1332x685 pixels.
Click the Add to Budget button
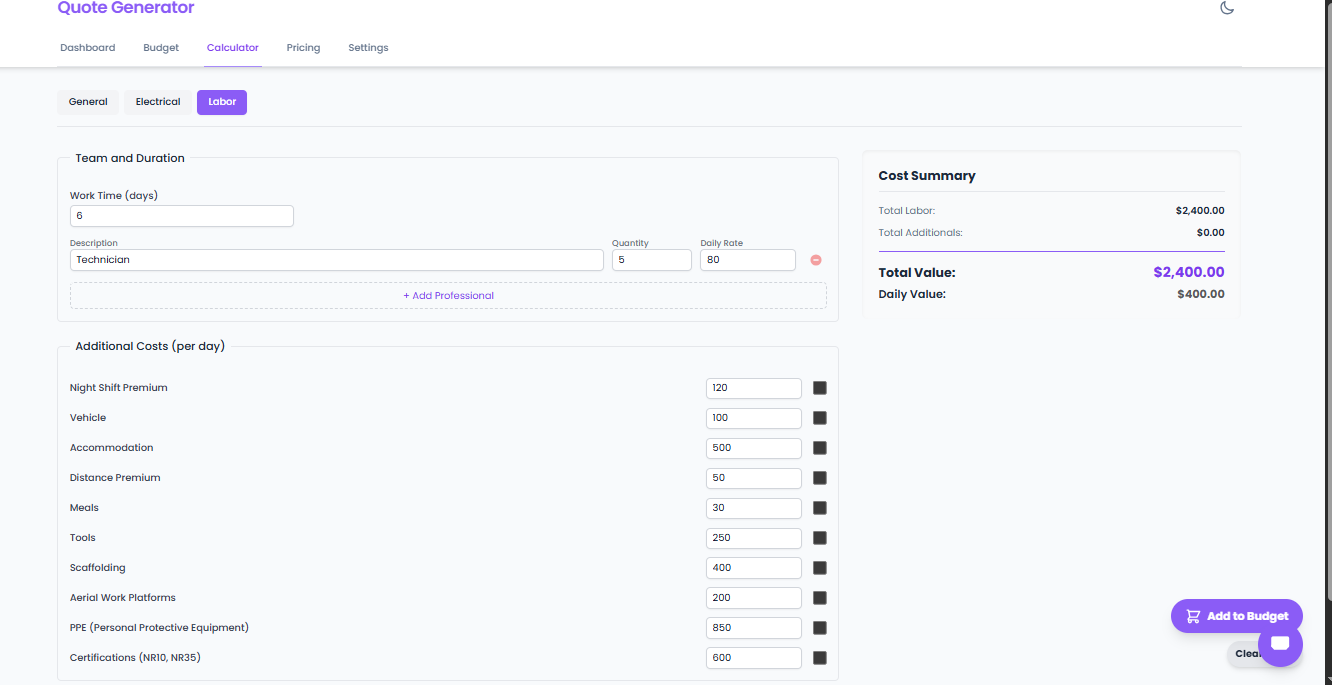click(x=1237, y=616)
